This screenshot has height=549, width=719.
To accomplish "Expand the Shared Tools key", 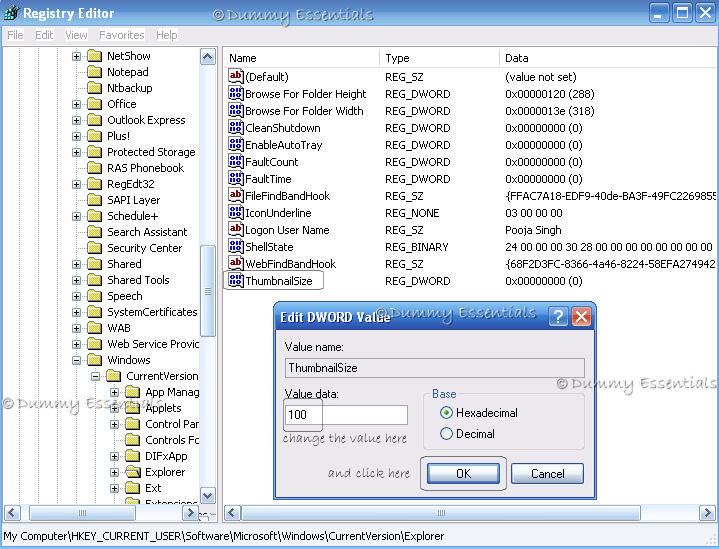I will coord(77,280).
